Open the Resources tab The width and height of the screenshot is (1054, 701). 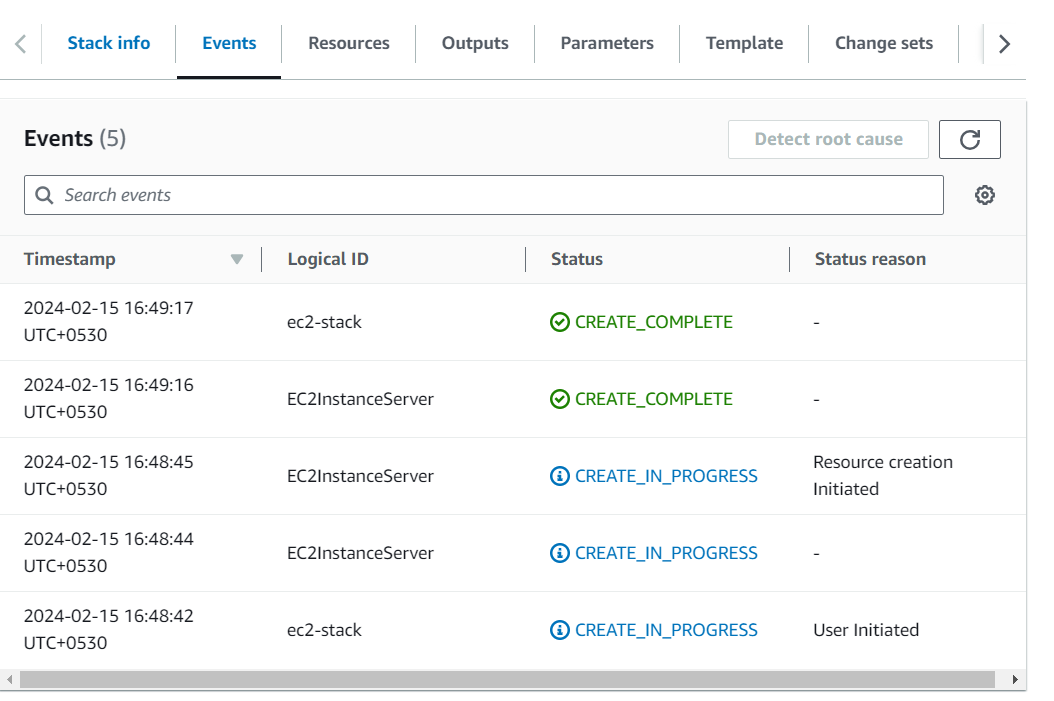[x=349, y=43]
